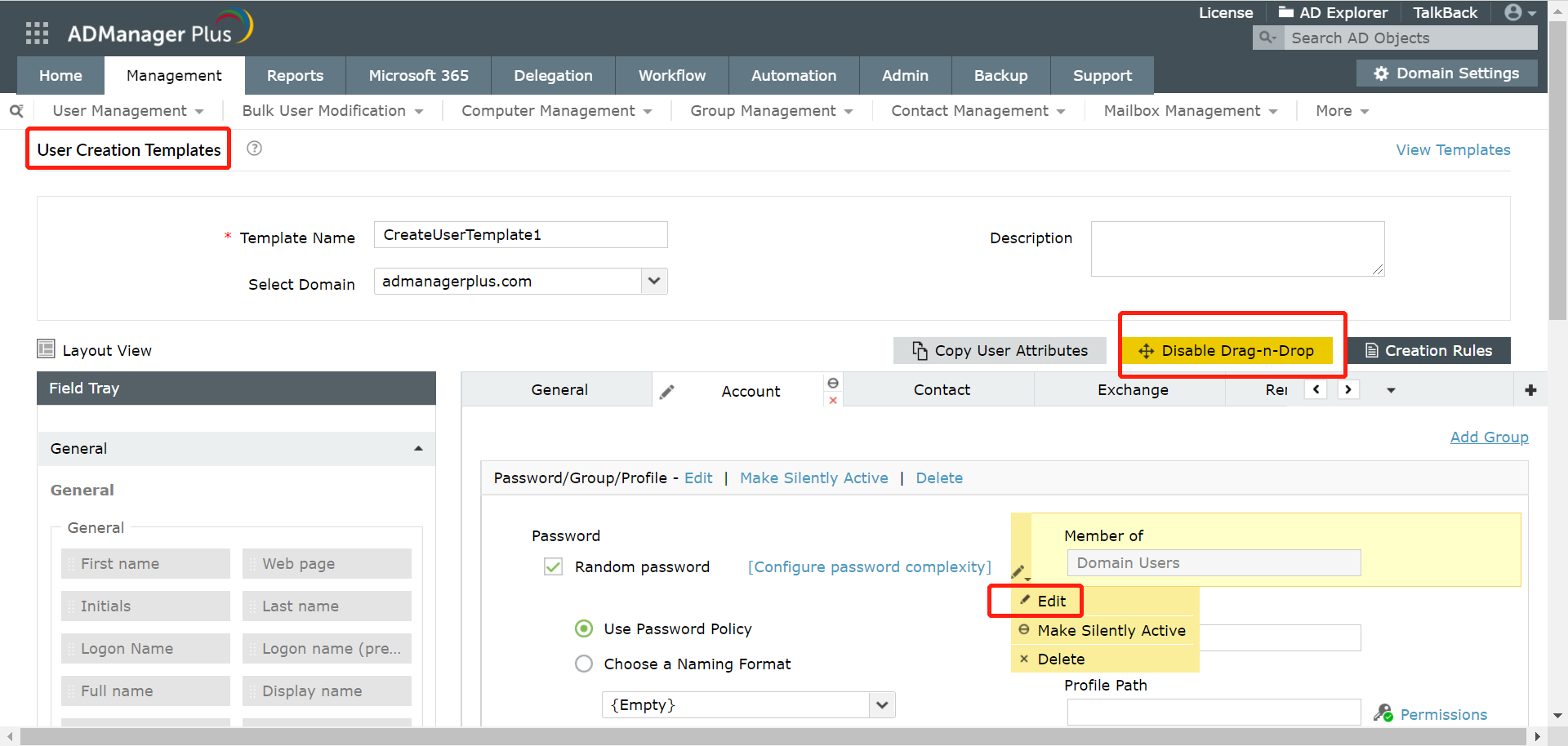Click the Description text area

tap(1237, 249)
